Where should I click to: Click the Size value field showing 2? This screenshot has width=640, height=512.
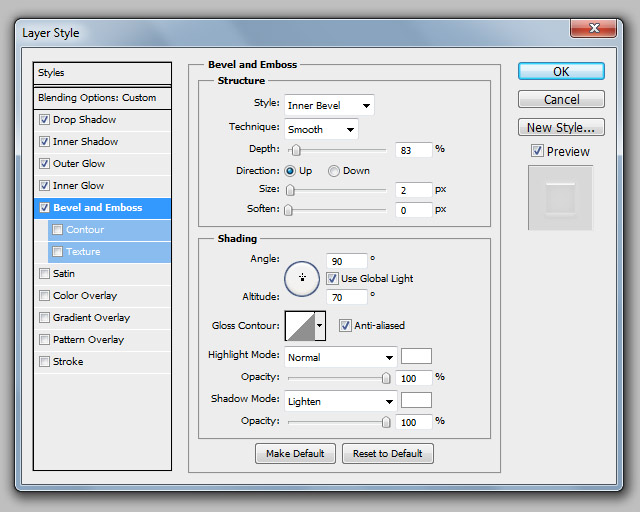(413, 190)
